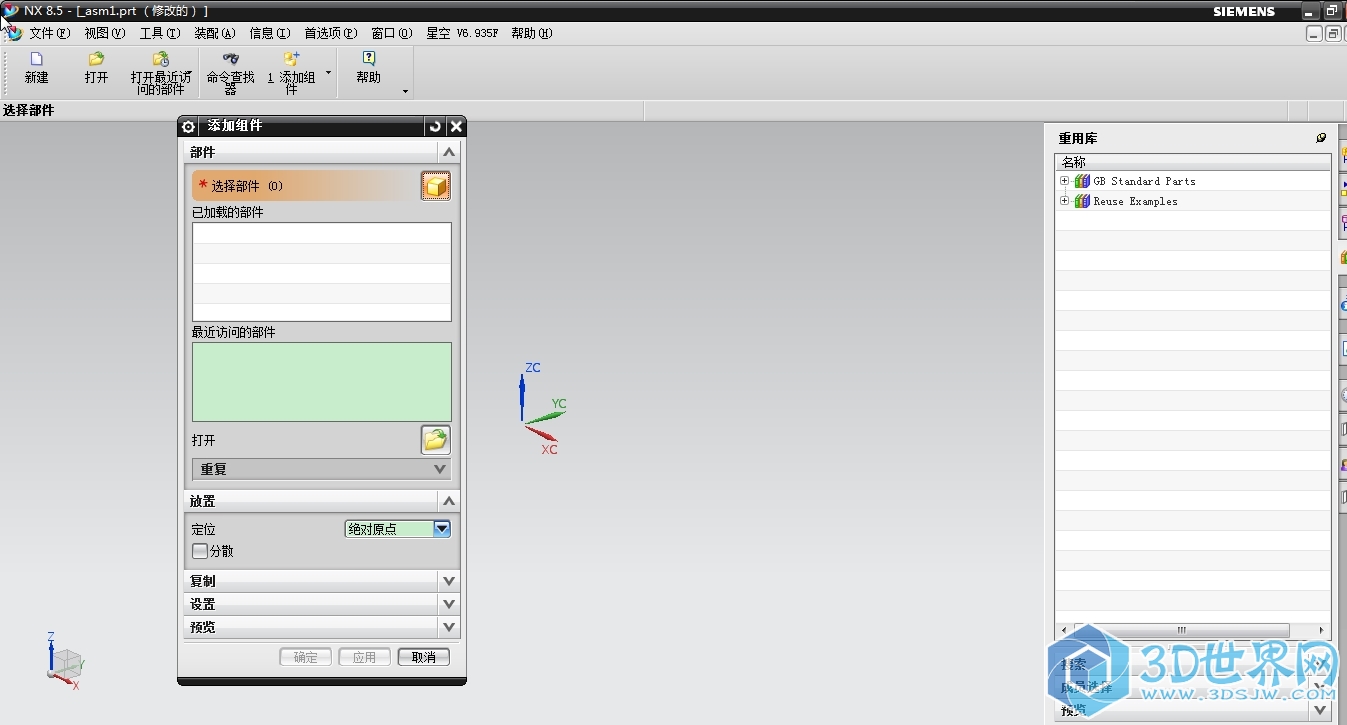Open the 文件(F) menu
1347x725 pixels.
tap(50, 33)
